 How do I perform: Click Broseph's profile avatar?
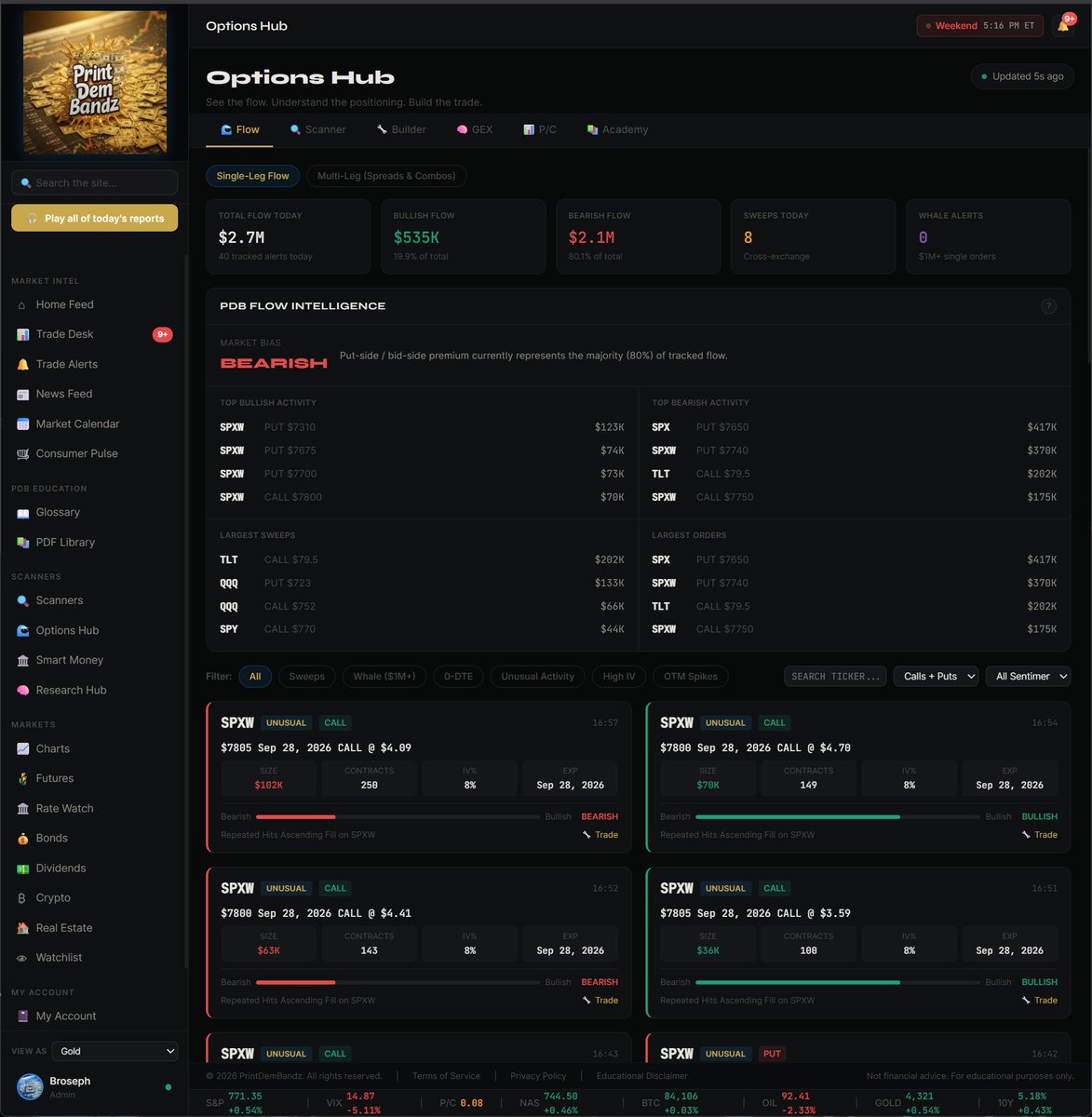30,1086
